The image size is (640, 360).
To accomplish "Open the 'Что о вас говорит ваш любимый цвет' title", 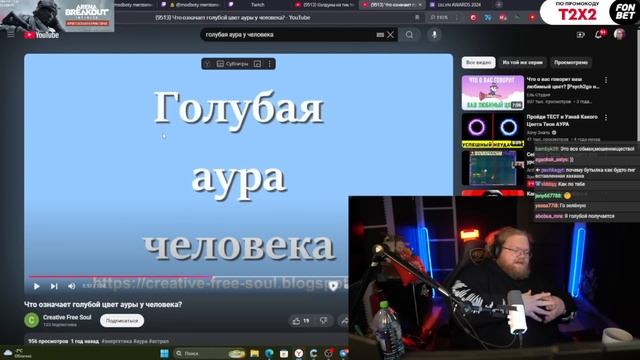I will click(563, 83).
